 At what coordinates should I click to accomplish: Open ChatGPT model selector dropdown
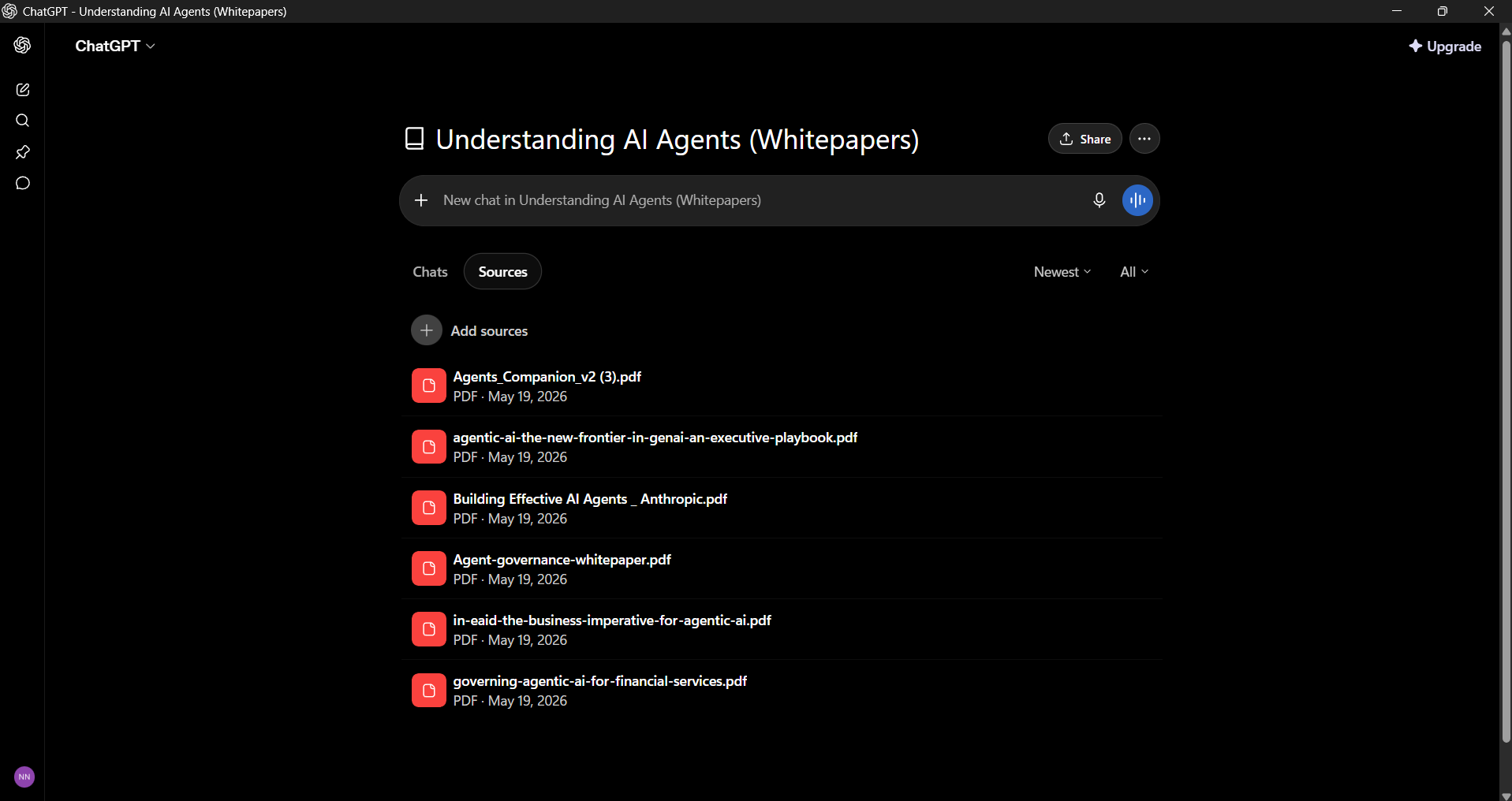tap(115, 46)
